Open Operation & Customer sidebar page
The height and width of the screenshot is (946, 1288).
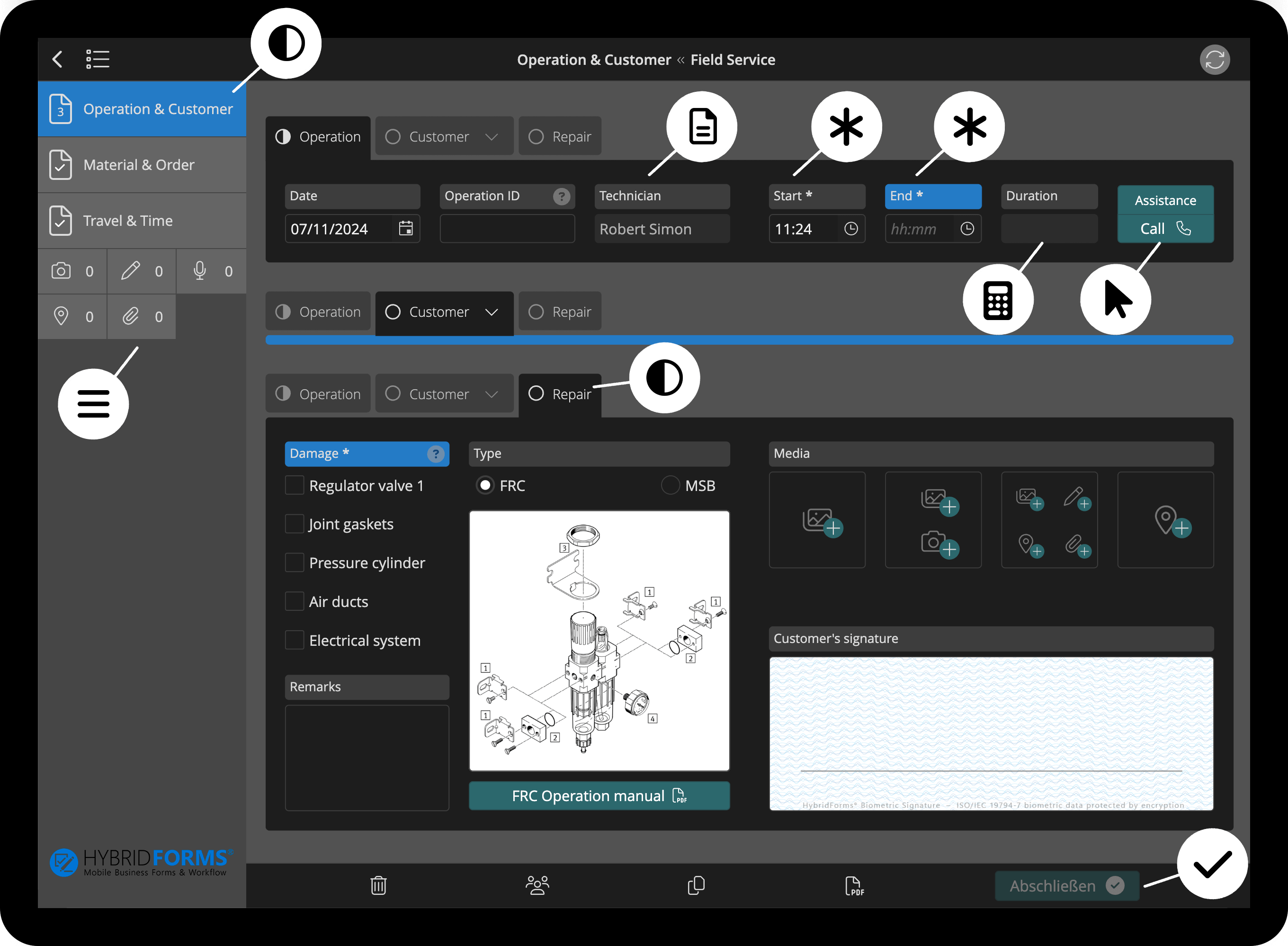[x=142, y=109]
